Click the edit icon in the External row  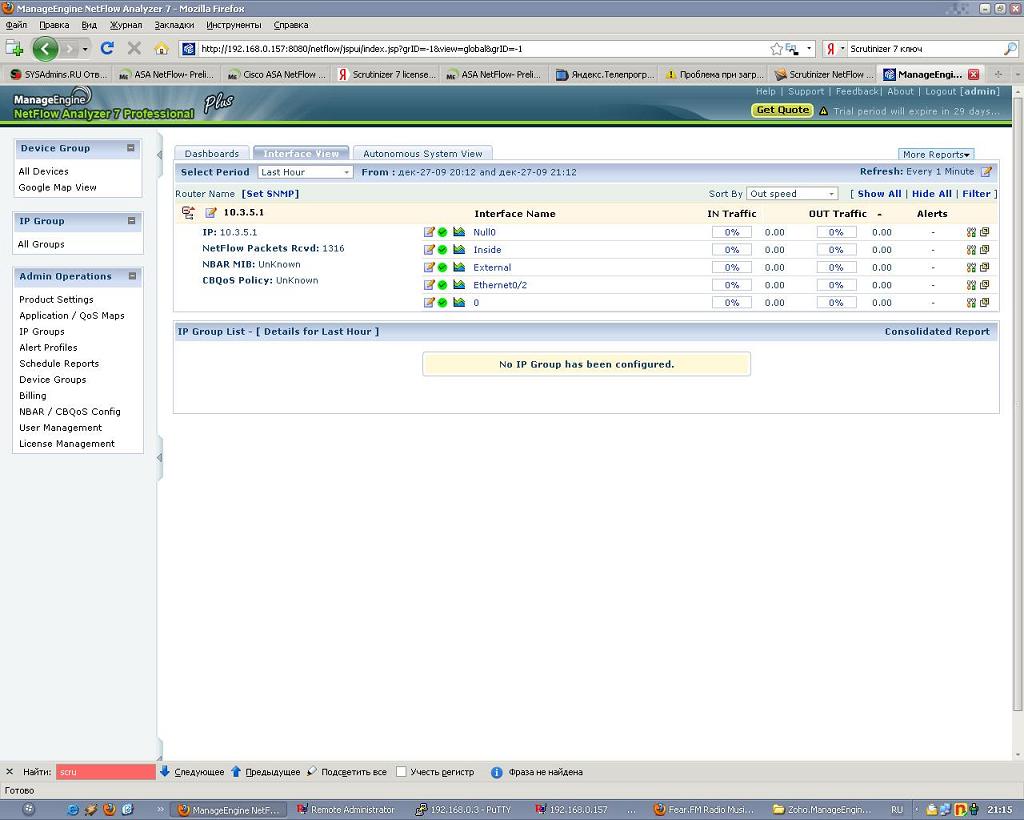(429, 268)
